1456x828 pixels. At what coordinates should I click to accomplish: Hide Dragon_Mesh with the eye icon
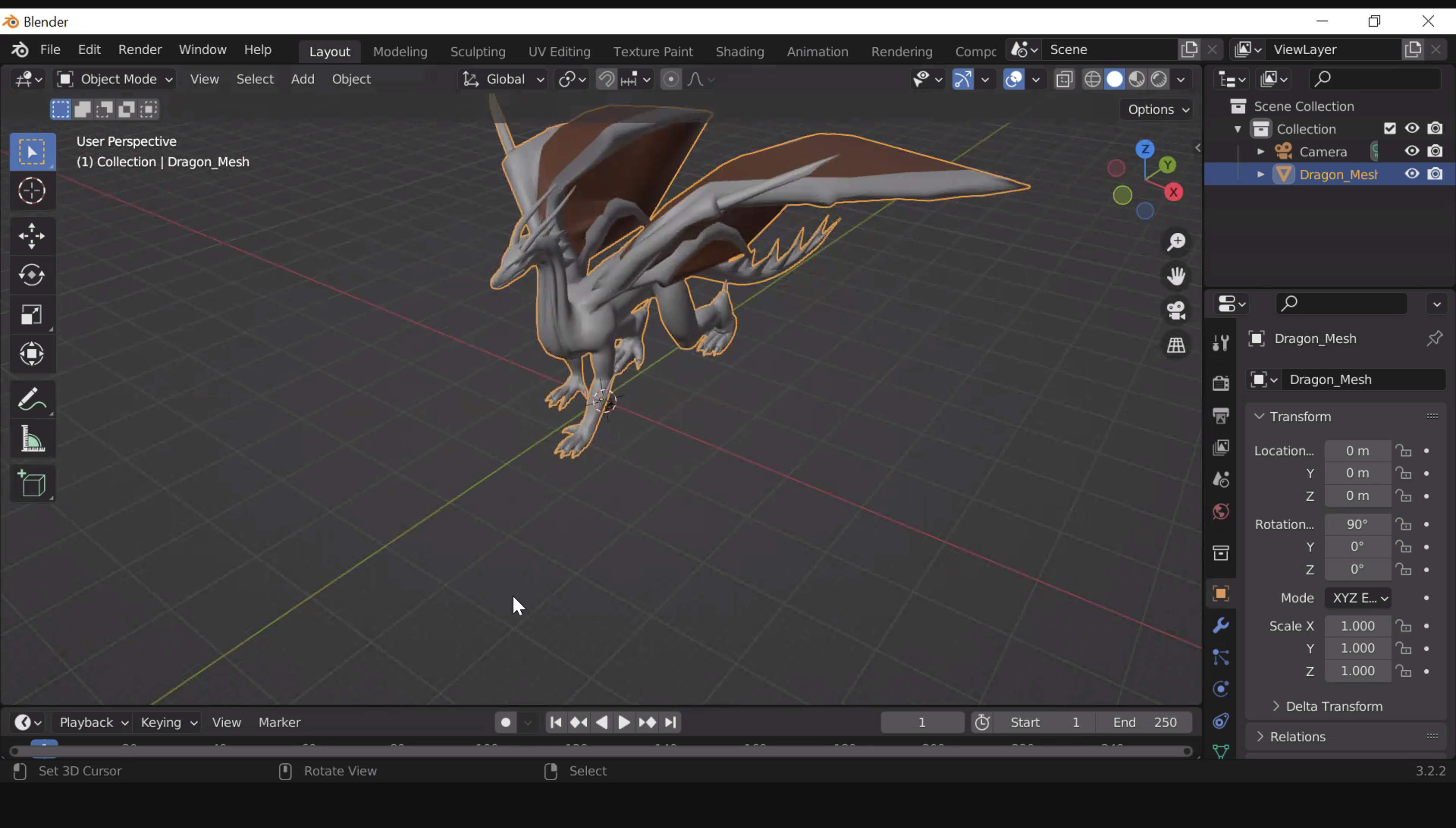[1412, 174]
